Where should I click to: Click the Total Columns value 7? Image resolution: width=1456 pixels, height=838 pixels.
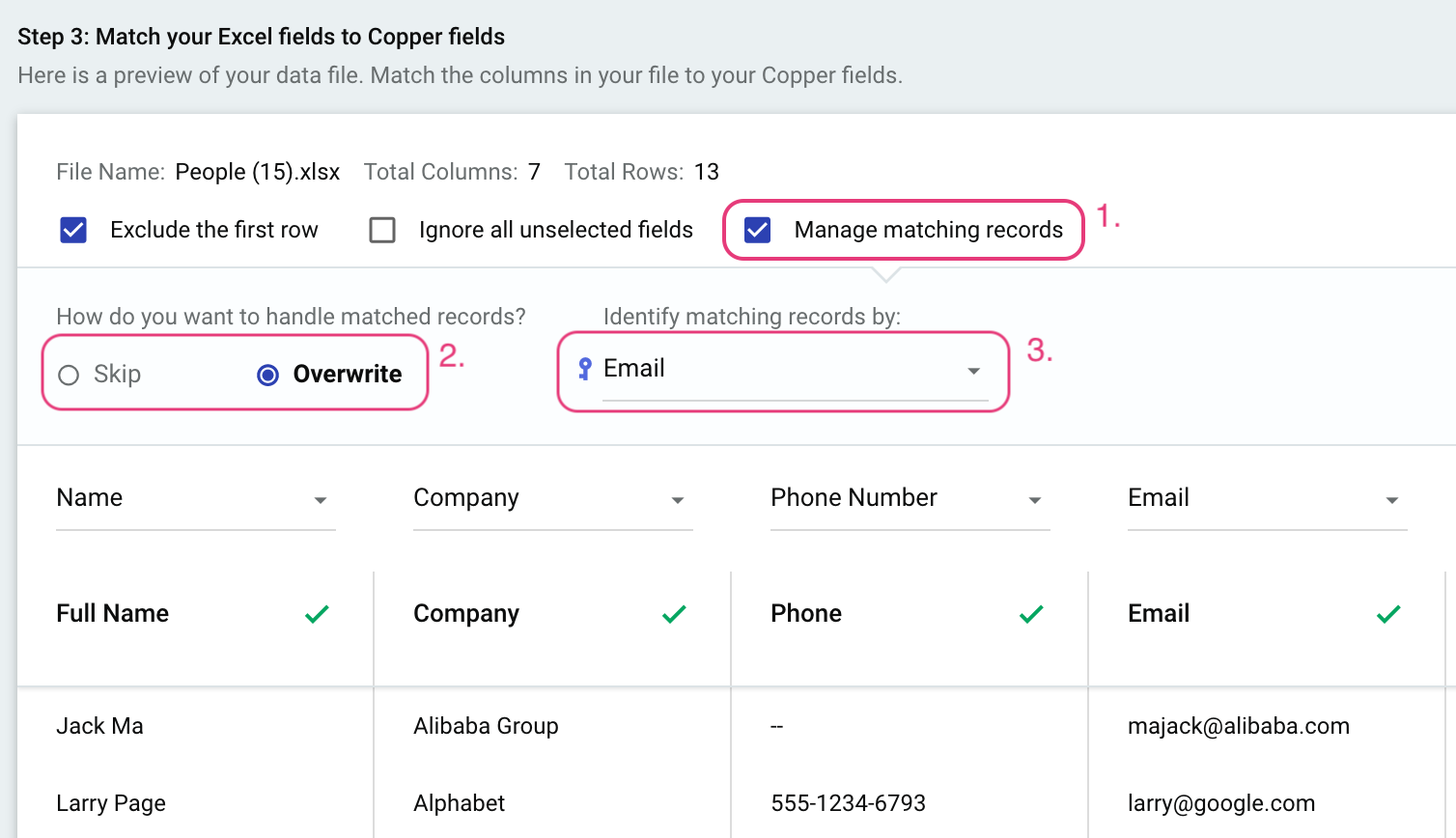(x=534, y=172)
